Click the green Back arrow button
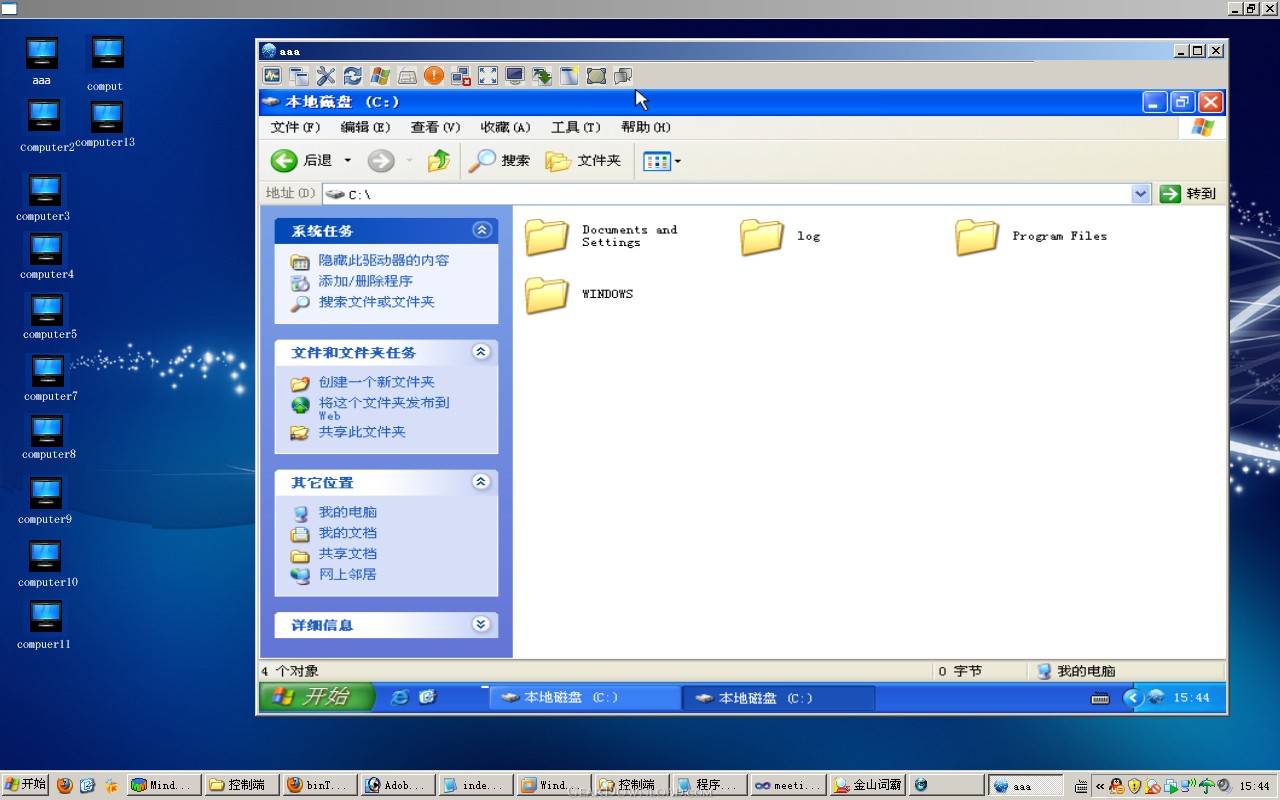1280x800 pixels. [284, 160]
